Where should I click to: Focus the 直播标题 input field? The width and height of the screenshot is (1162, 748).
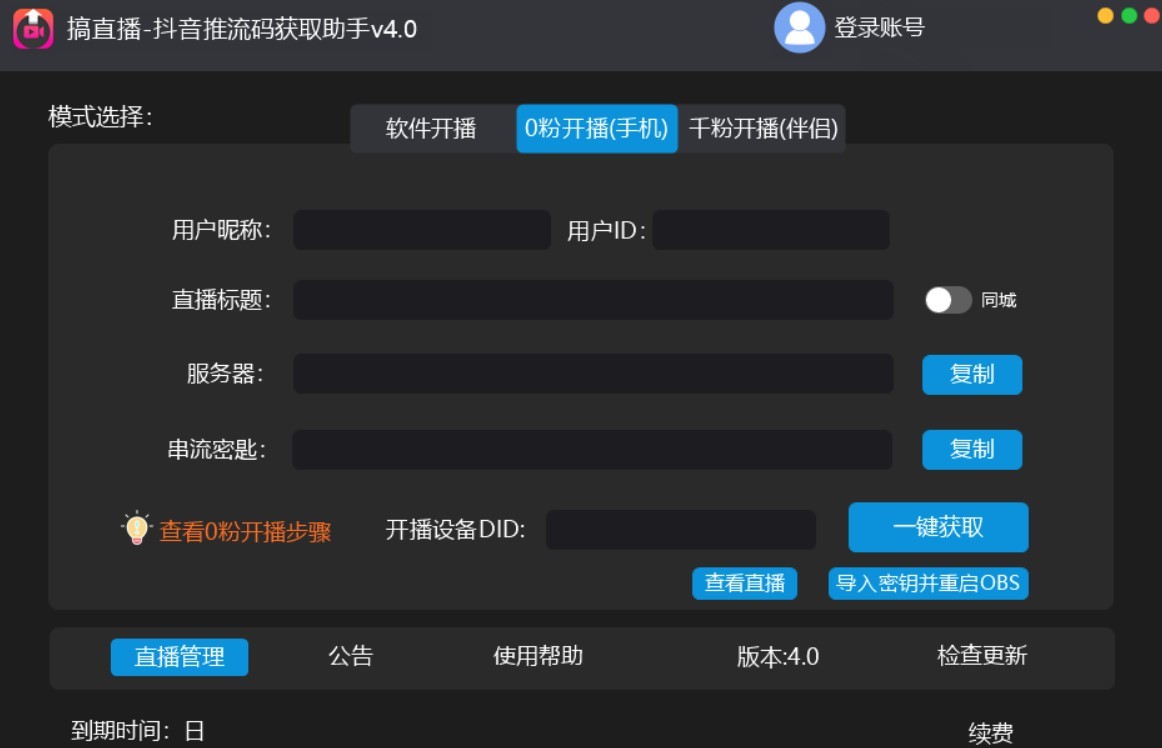coord(593,299)
